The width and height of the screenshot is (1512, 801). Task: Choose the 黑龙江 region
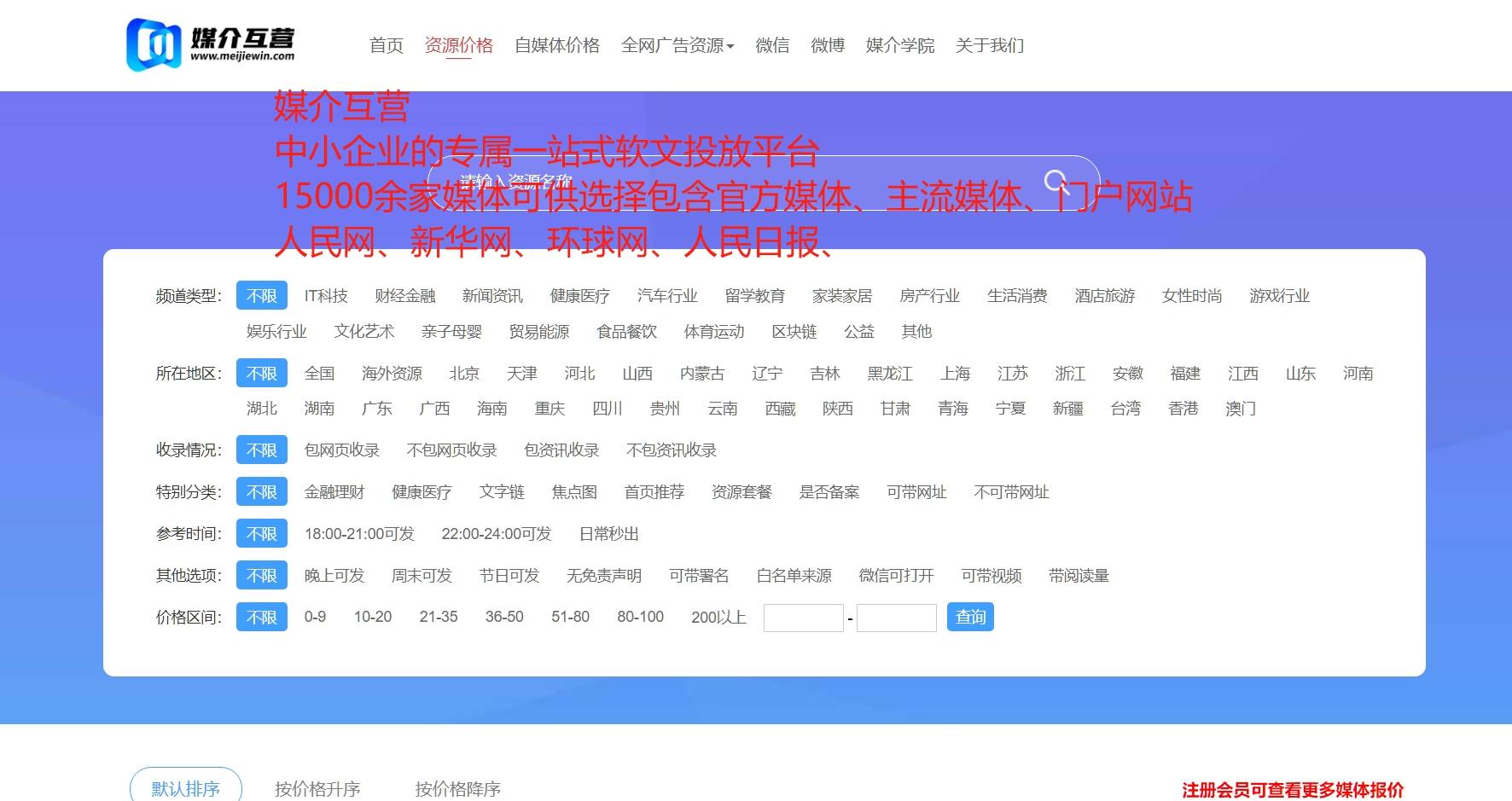[x=890, y=374]
